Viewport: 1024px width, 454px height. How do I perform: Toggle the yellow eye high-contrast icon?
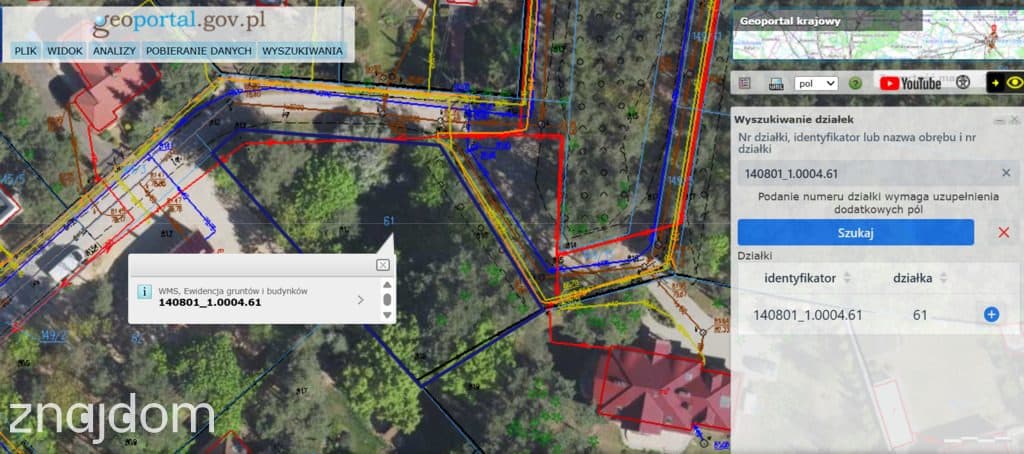(1015, 83)
